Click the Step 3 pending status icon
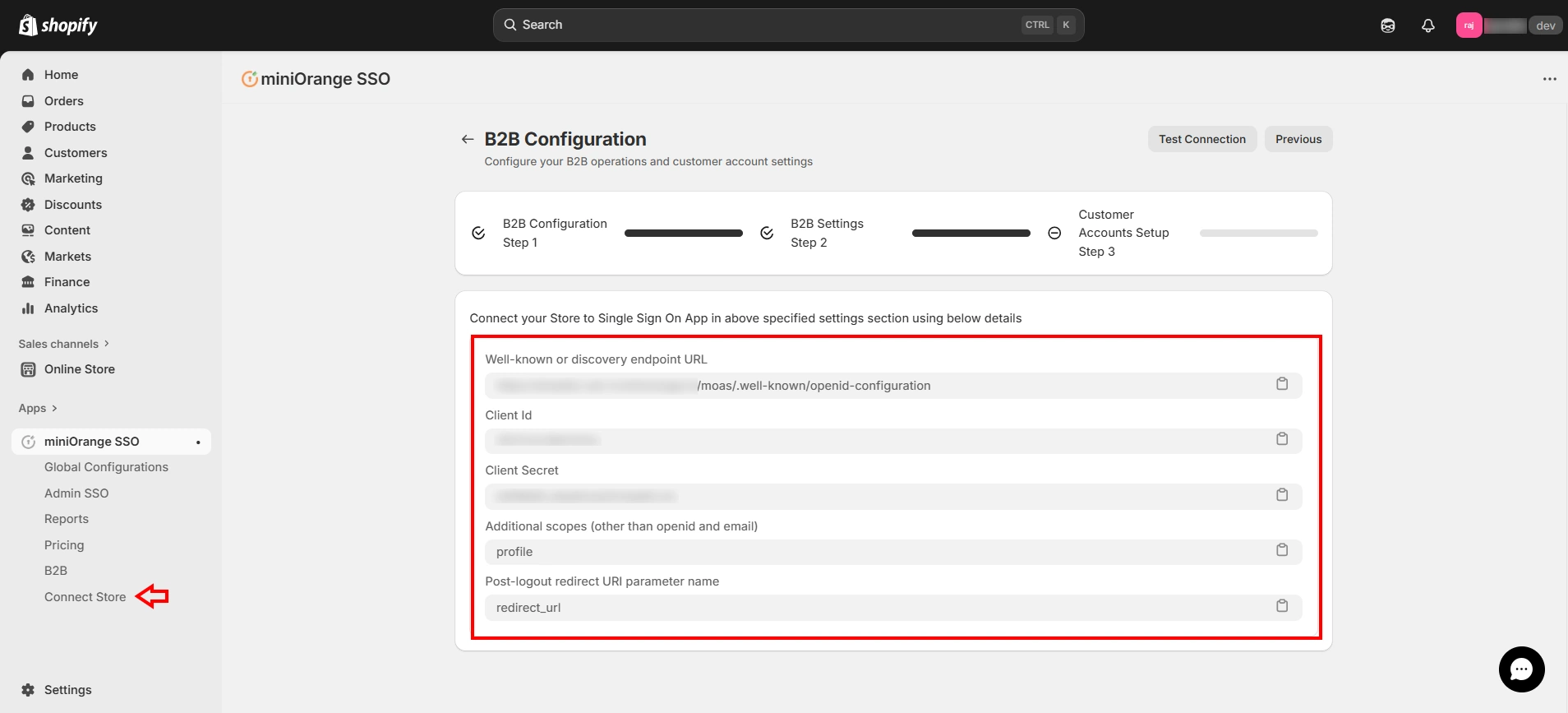The image size is (1568, 713). (x=1054, y=234)
